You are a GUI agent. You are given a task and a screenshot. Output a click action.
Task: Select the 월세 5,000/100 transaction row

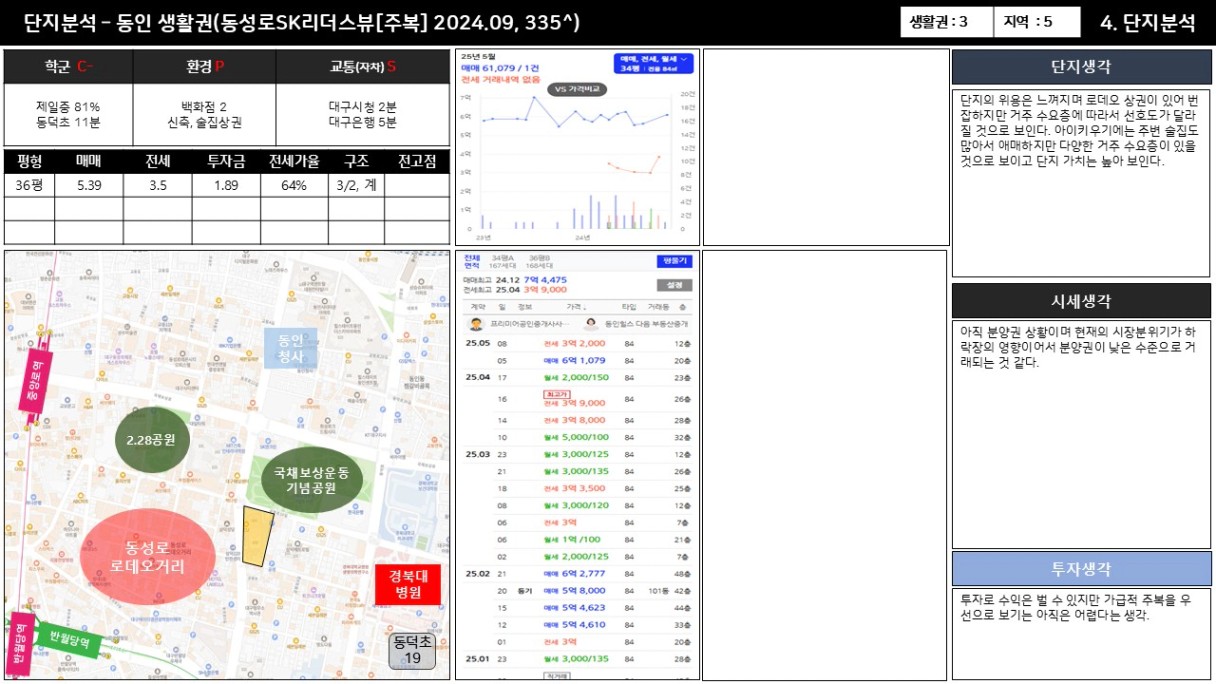pos(577,437)
